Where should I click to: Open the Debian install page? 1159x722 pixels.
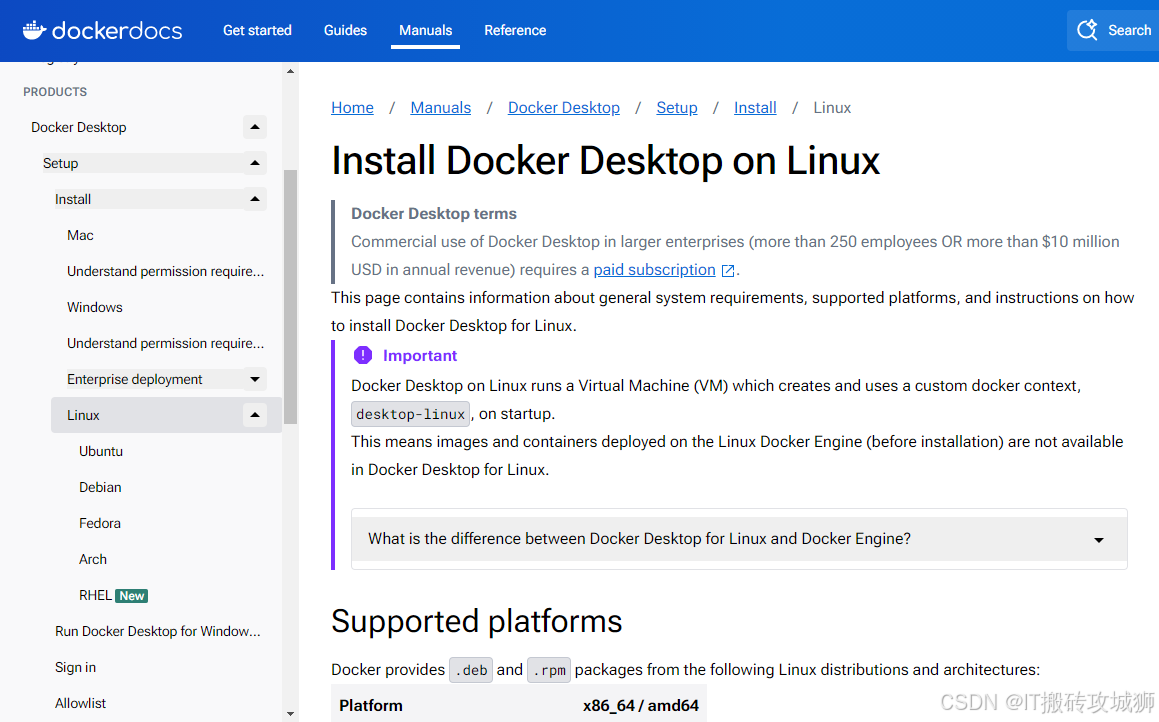101,488
